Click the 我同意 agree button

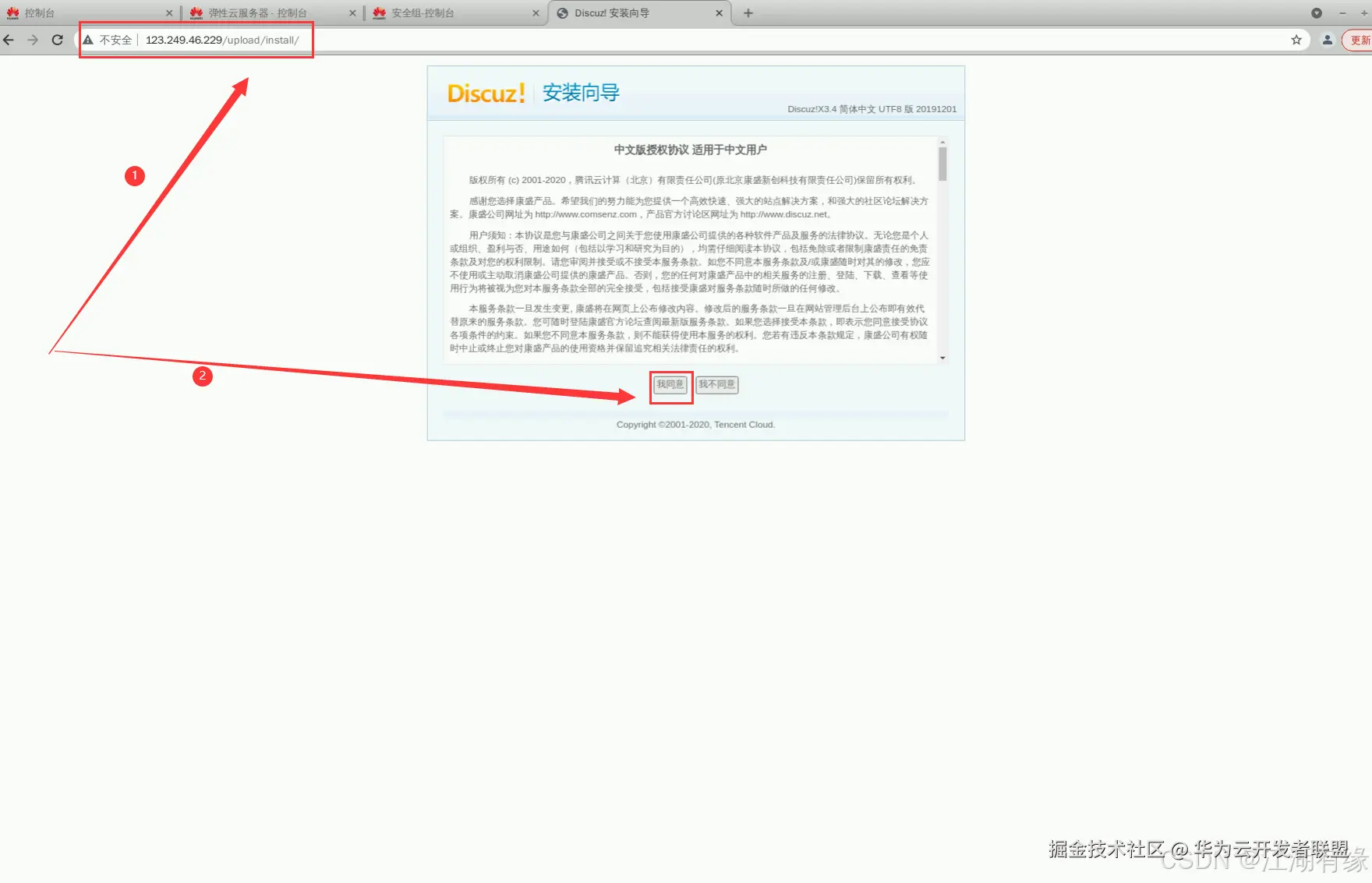(670, 384)
